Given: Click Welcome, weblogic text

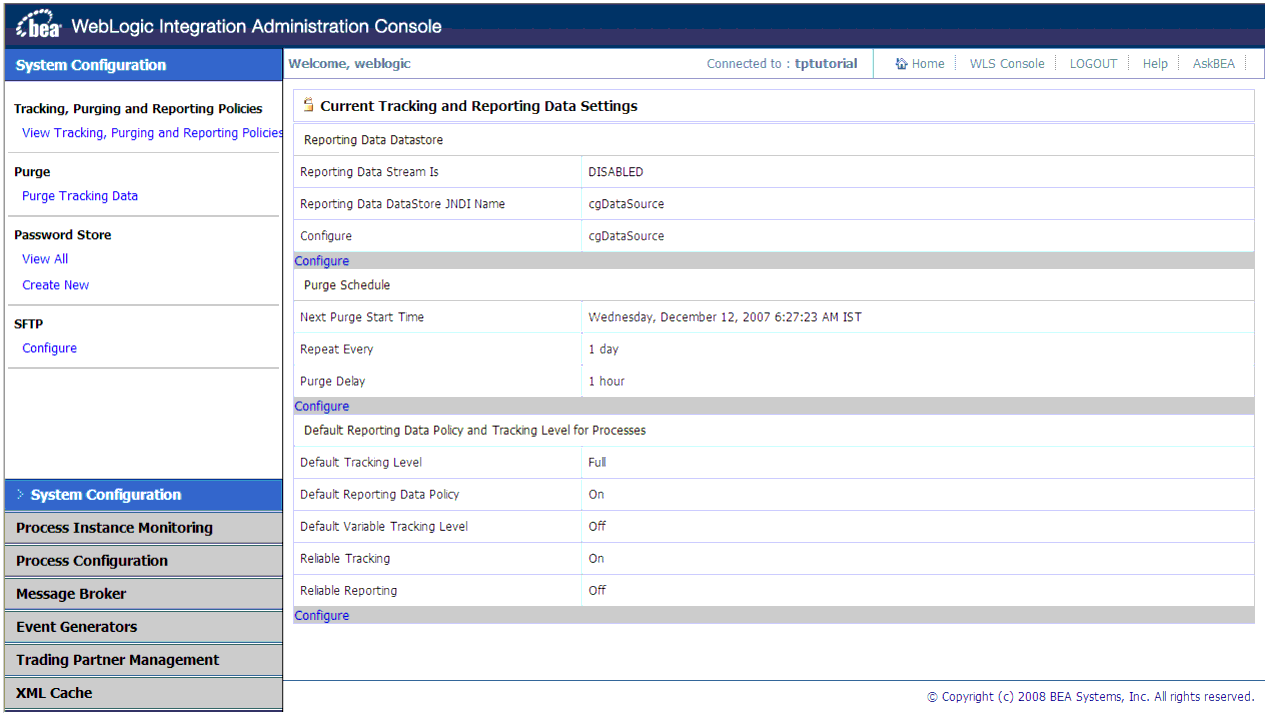Looking at the screenshot, I should tap(350, 63).
